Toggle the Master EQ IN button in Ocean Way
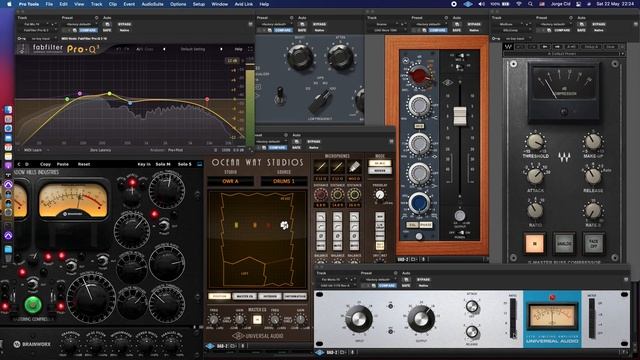The image size is (640, 360). click(x=257, y=320)
